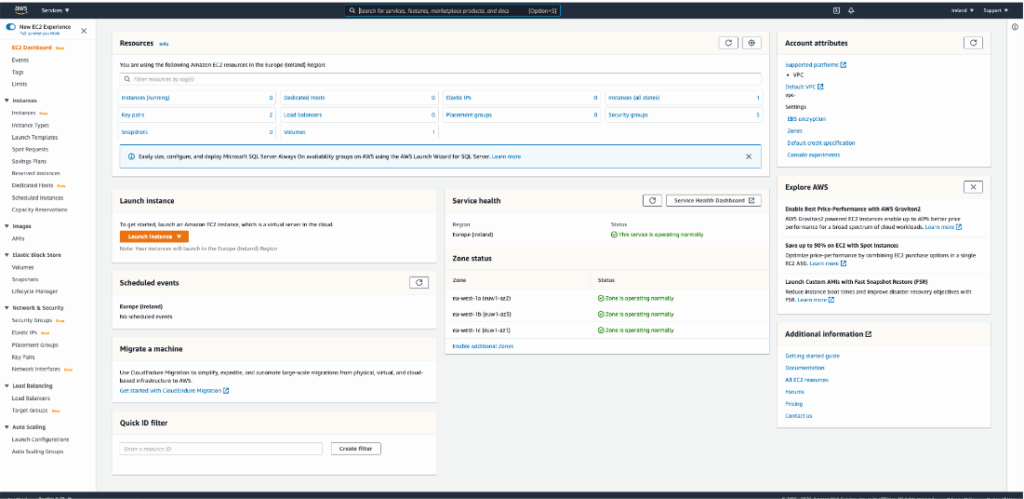Viewport: 1024px width, 499px height.
Task: Open Launch Templates in the sidebar
Action: 34,137
